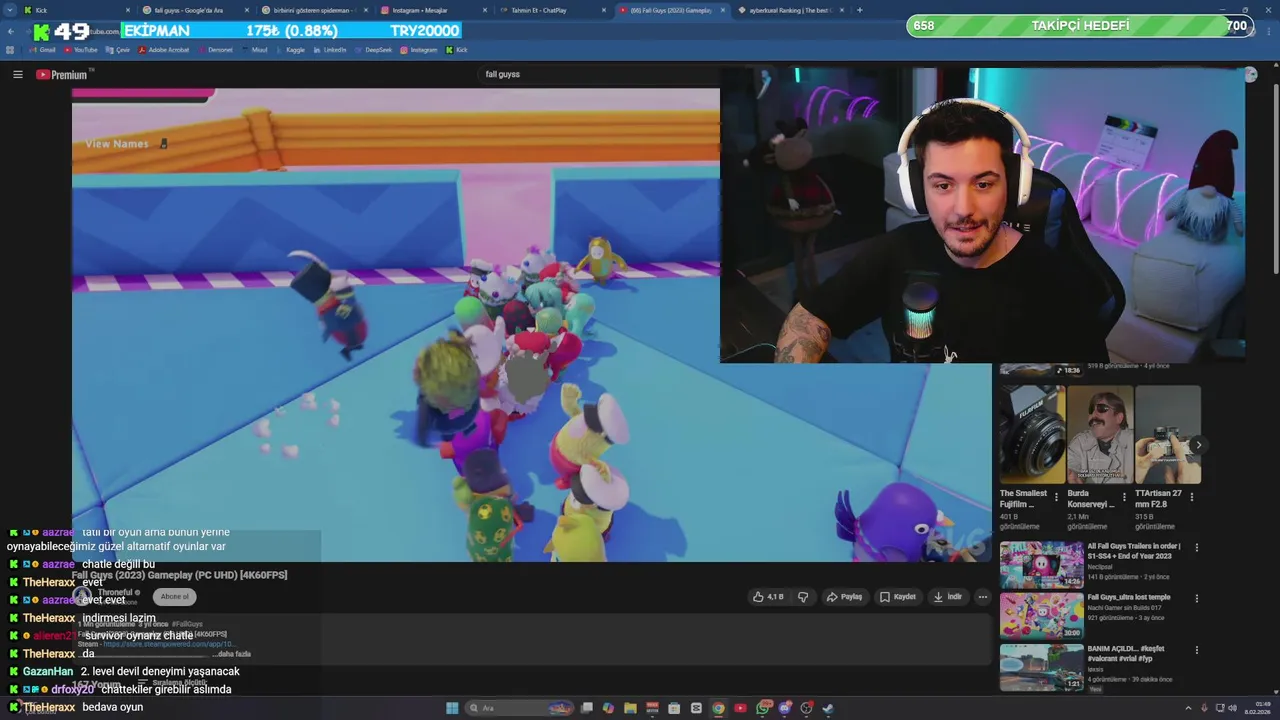Screen dimensions: 1280x720
Task: Open the LinkedIn bookmark
Action: (329, 50)
